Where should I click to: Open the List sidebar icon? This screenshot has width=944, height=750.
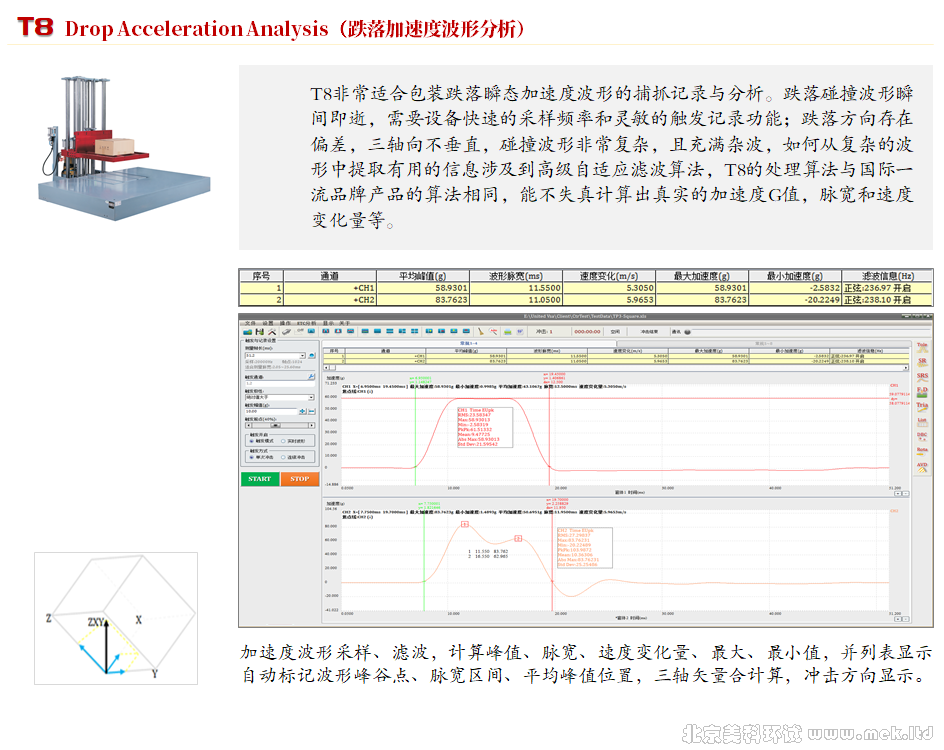pos(922,421)
